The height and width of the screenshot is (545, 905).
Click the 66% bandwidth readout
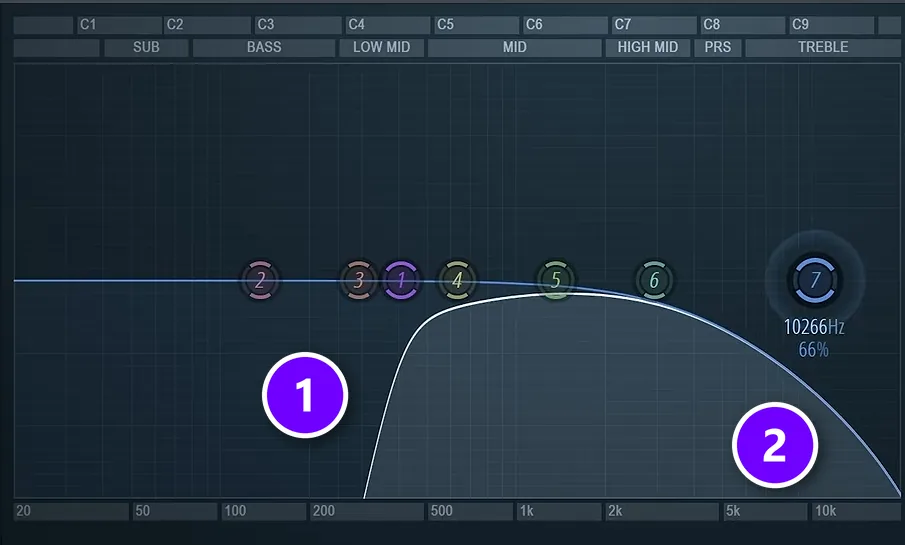coord(814,350)
